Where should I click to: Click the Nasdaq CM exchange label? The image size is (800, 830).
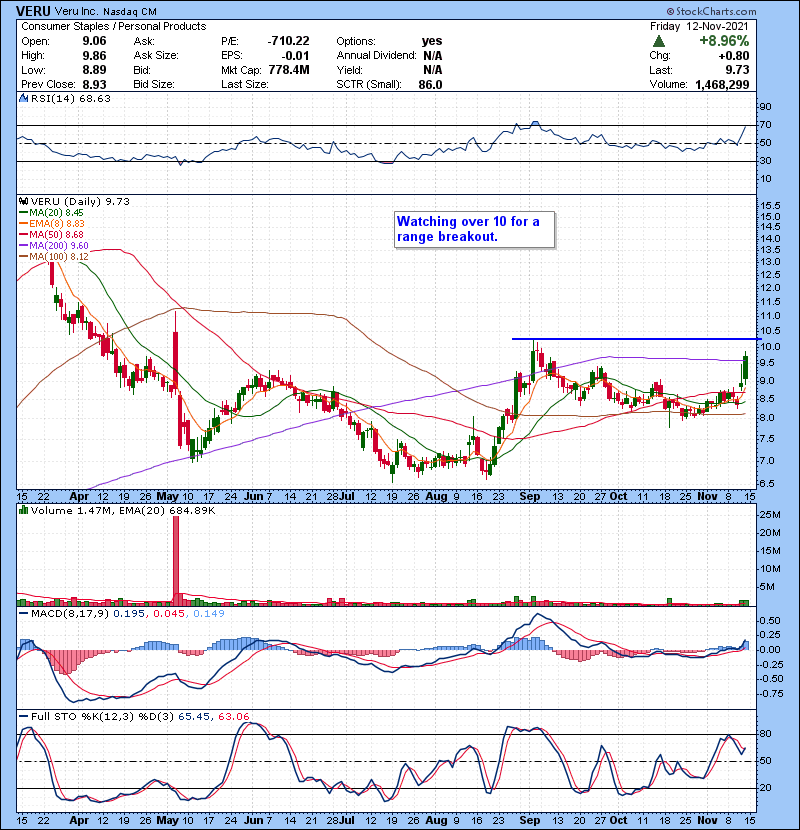coord(130,11)
